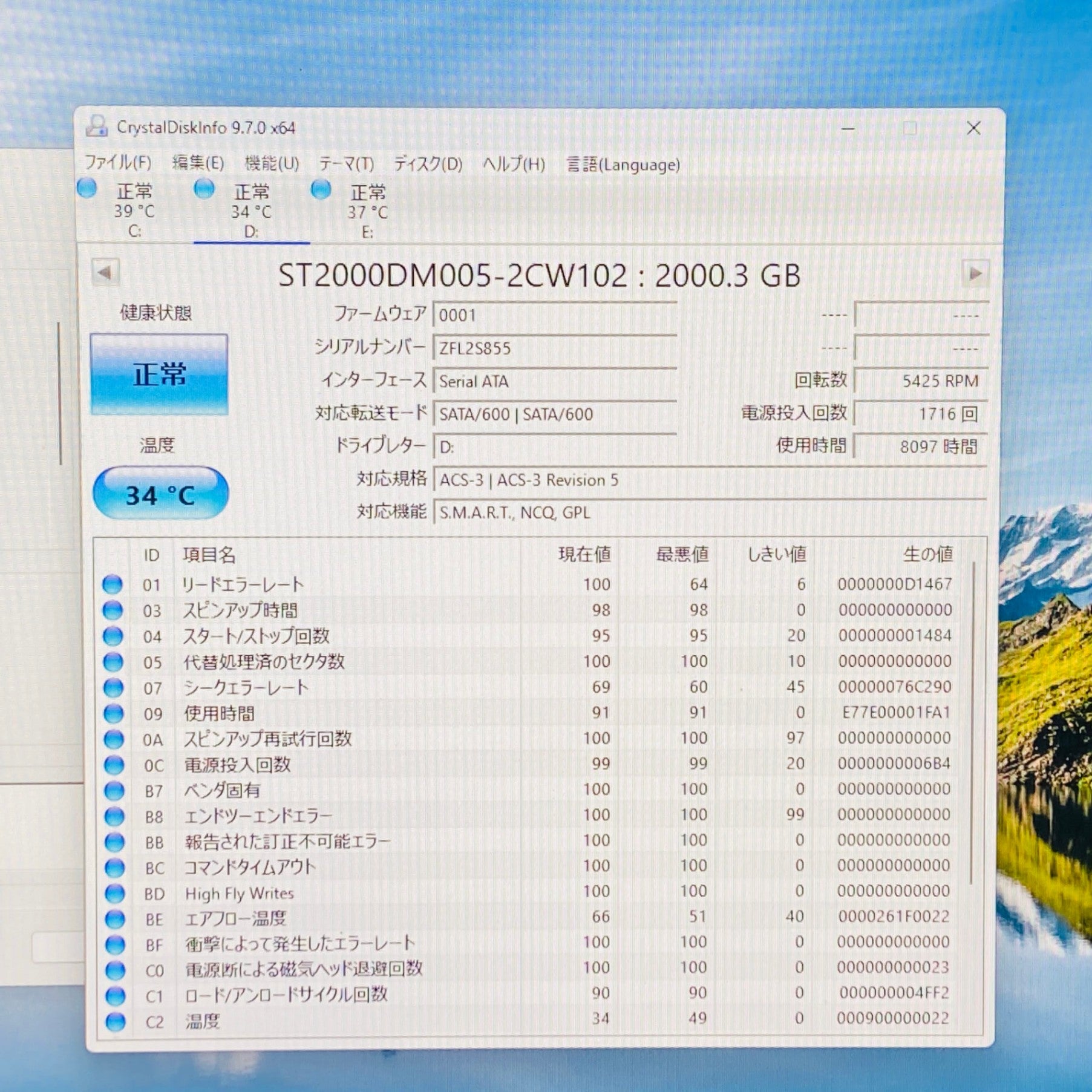Click the blue status orb for drive C:
Image resolution: width=1092 pixels, height=1092 pixels.
pyautogui.click(x=87, y=189)
